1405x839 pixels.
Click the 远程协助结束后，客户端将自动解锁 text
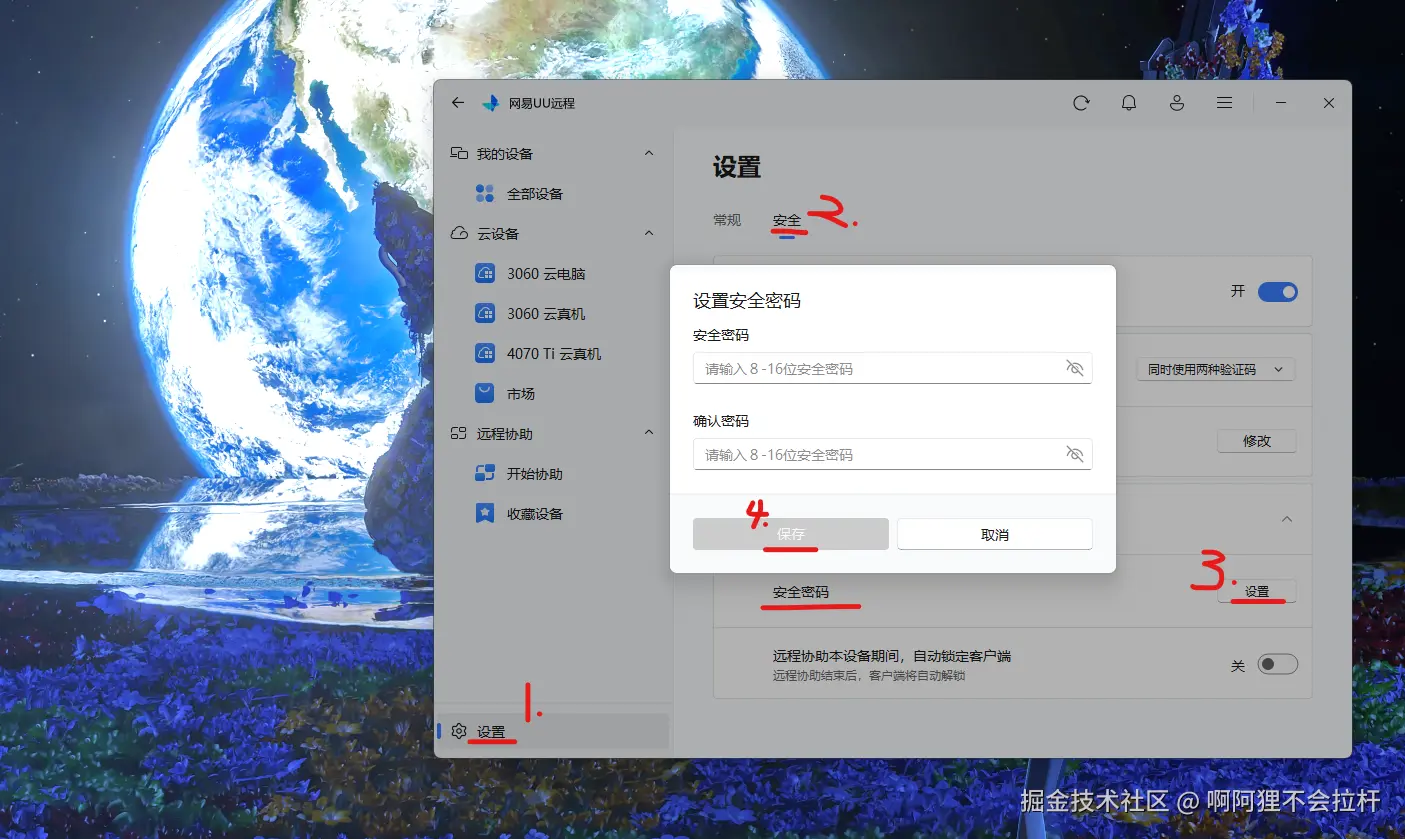pyautogui.click(x=869, y=676)
